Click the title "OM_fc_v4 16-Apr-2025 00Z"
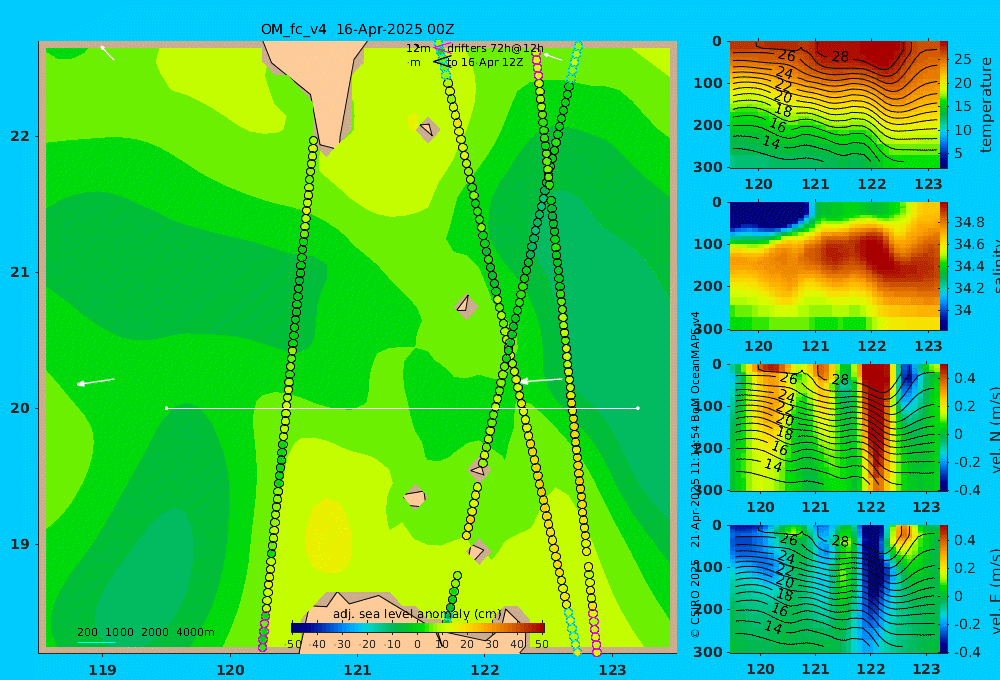 coord(357,29)
